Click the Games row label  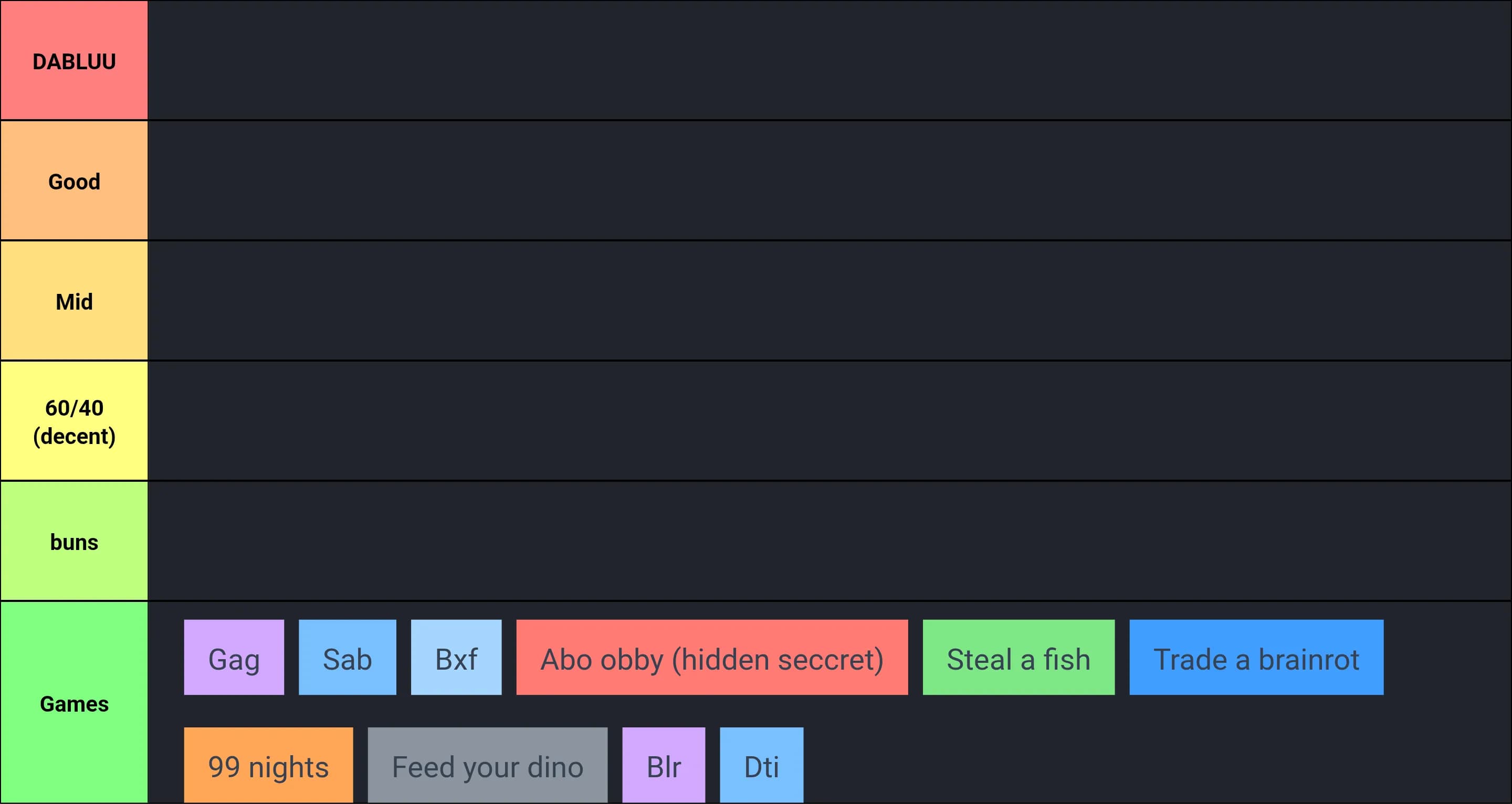(x=74, y=703)
